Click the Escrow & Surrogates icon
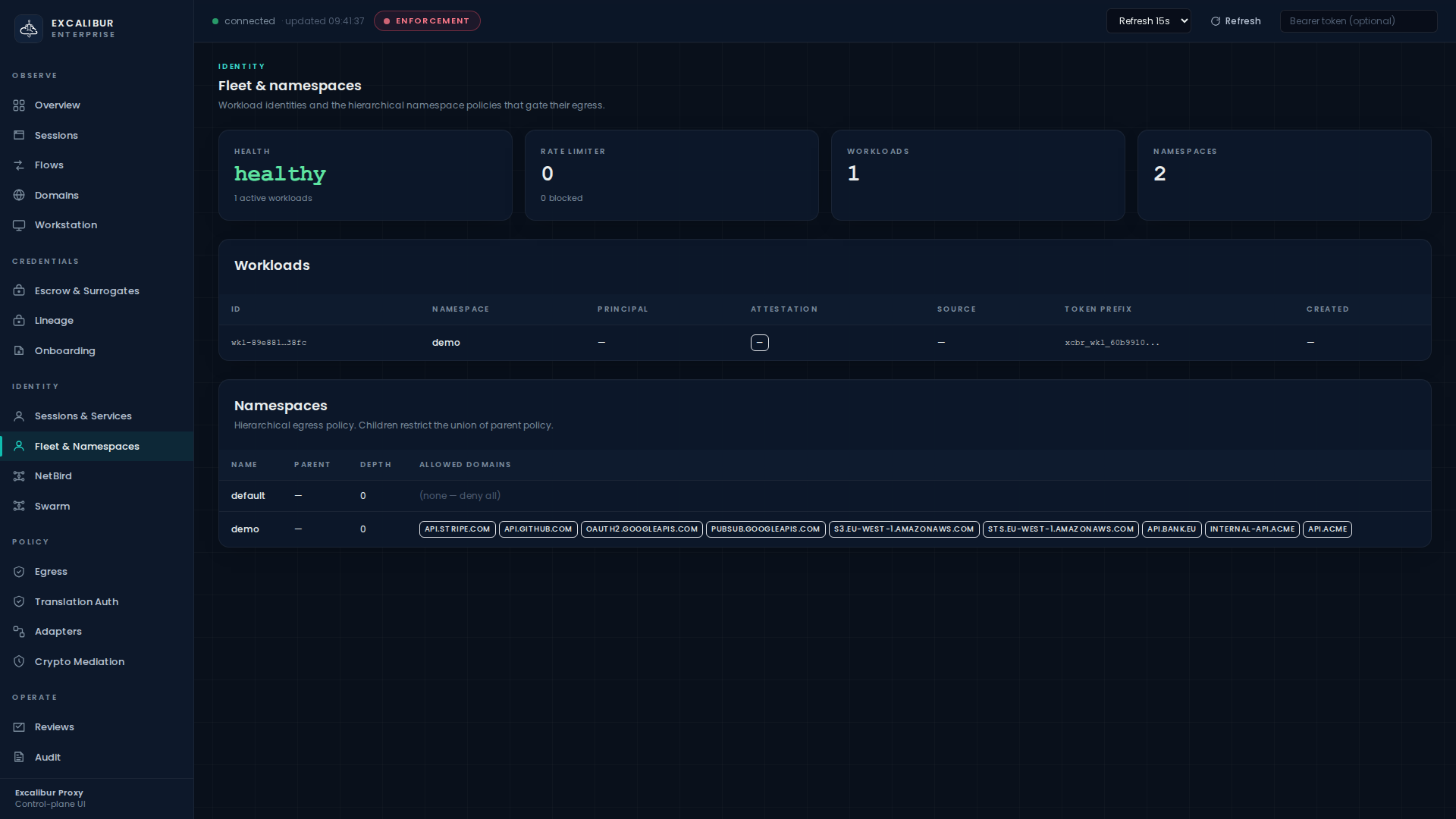This screenshot has width=1456, height=819. pyautogui.click(x=19, y=291)
